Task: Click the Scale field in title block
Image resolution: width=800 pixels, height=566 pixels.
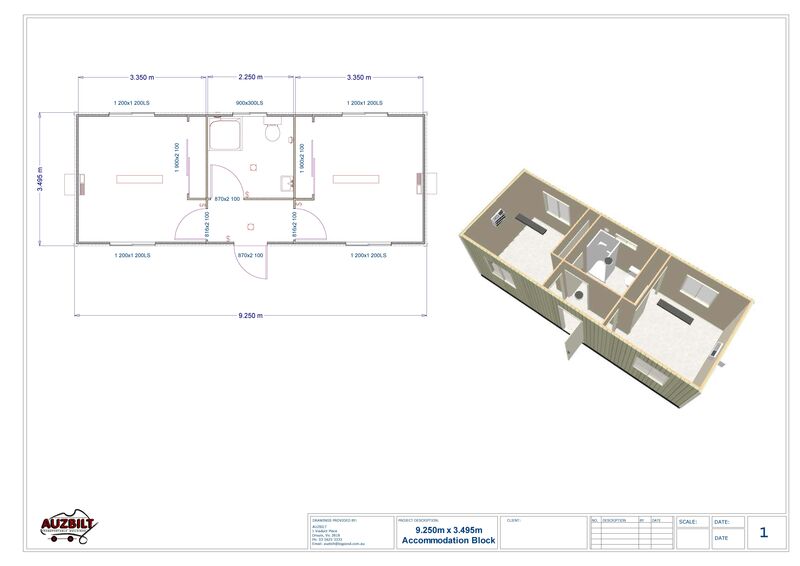Action: [692, 532]
